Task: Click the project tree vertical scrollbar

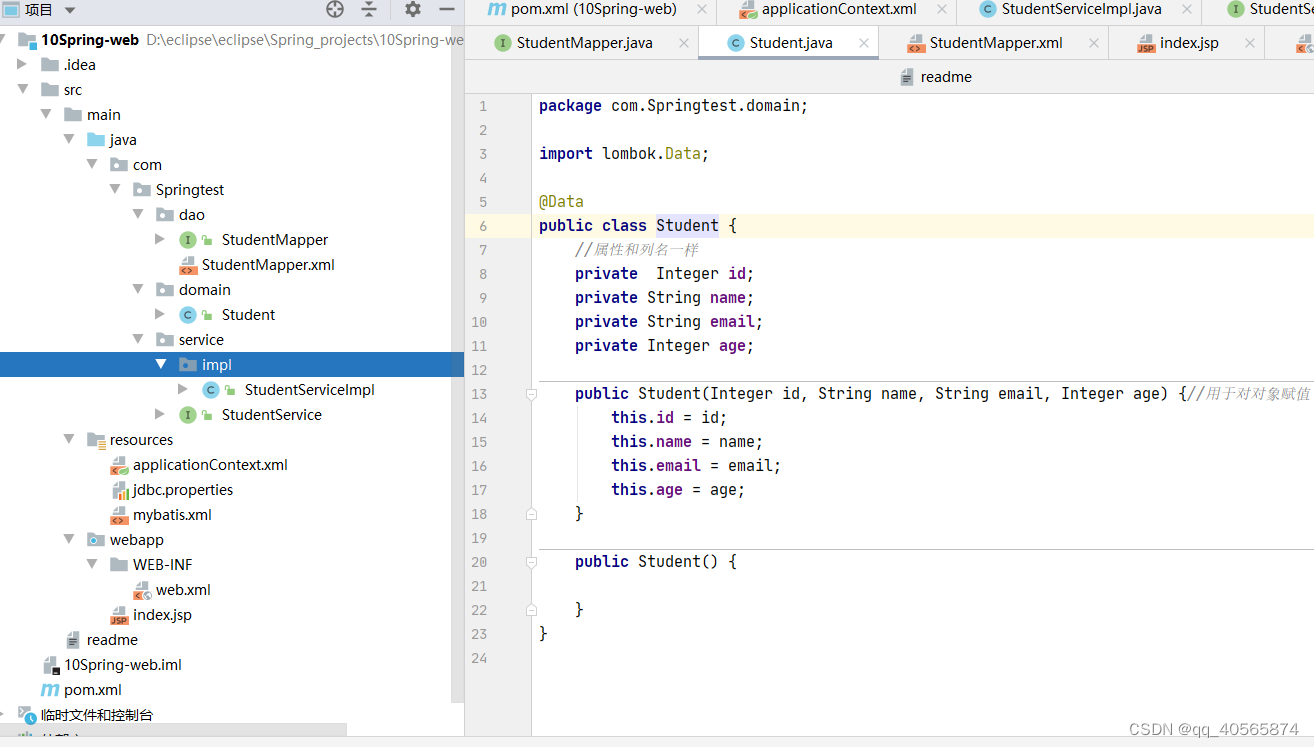Action: tap(458, 365)
